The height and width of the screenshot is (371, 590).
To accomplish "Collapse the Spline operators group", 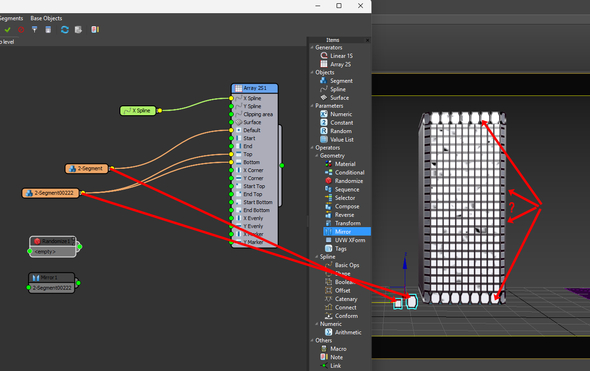I will 316,257.
